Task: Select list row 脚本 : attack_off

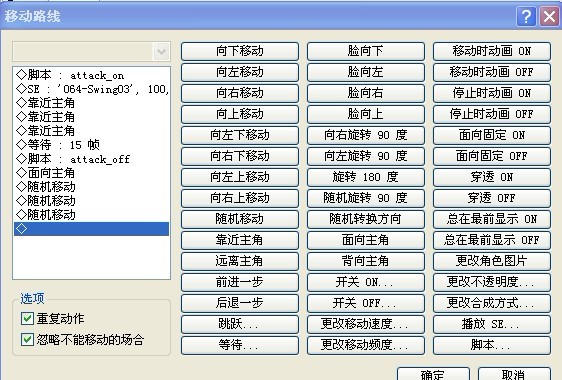Action: coord(91,159)
